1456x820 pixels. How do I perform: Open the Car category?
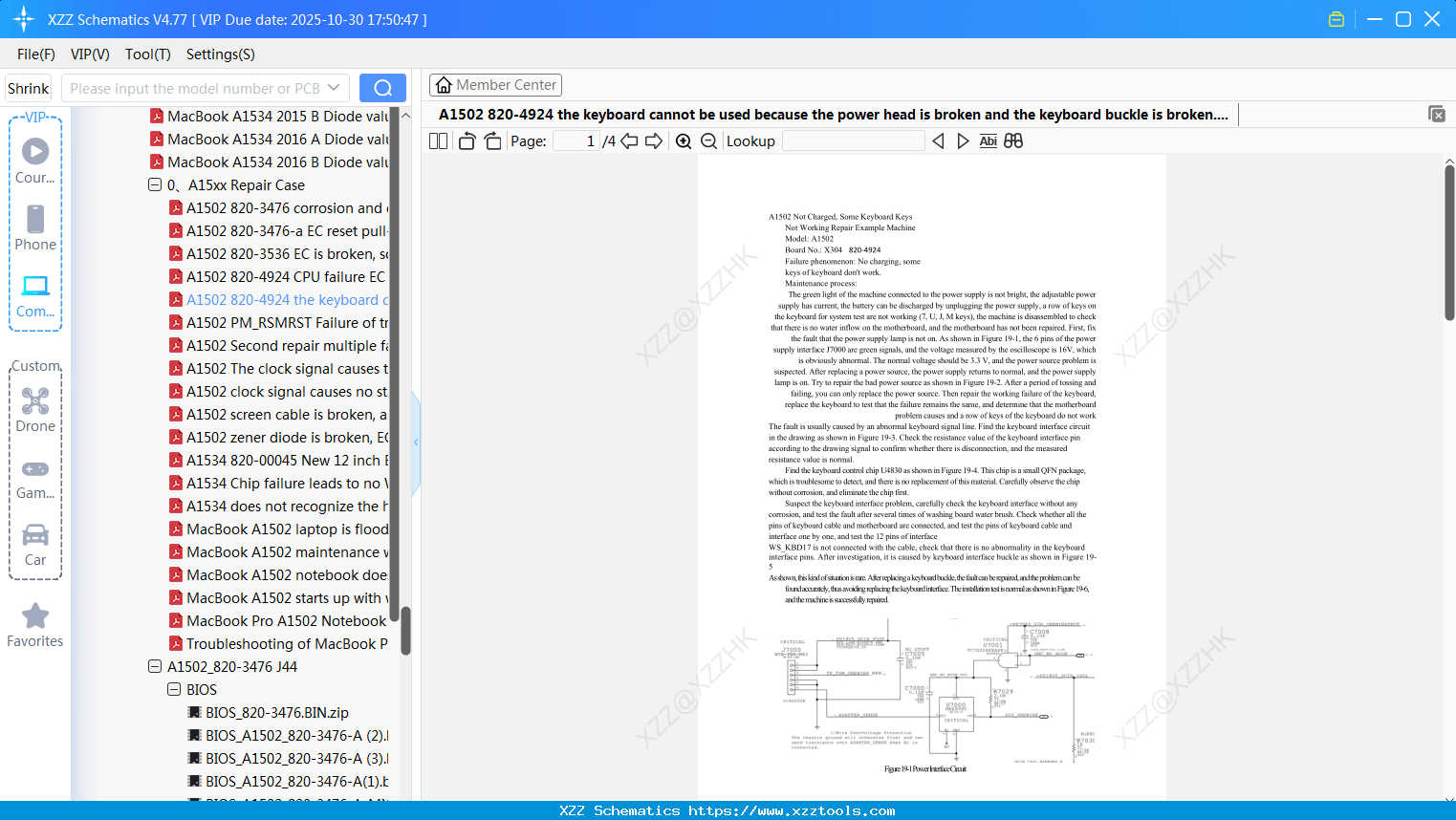pyautogui.click(x=35, y=544)
